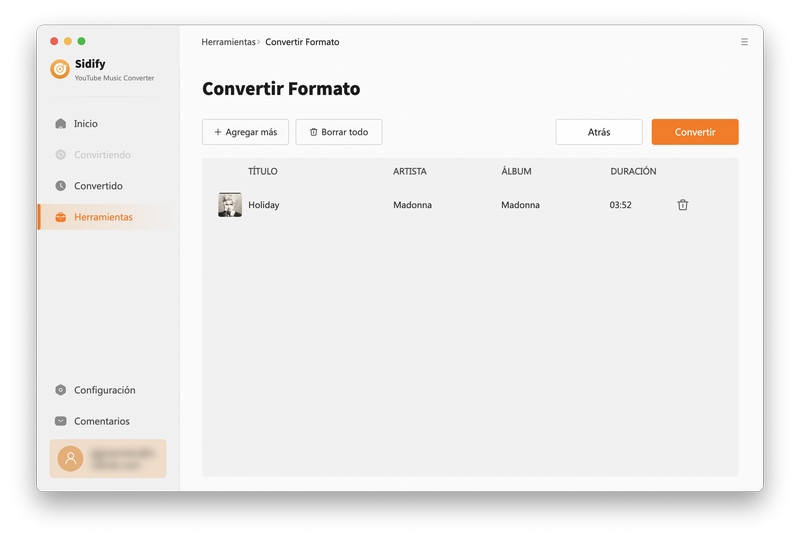Image resolution: width=800 pixels, height=540 pixels.
Task: Open Comentarios feedback
Action: click(92, 421)
